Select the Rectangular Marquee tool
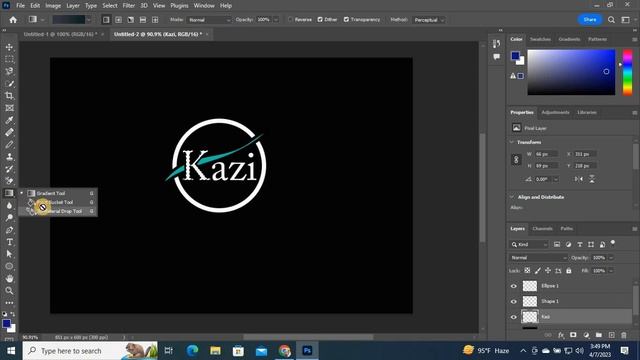Viewport: 640px width, 360px height. [9, 60]
